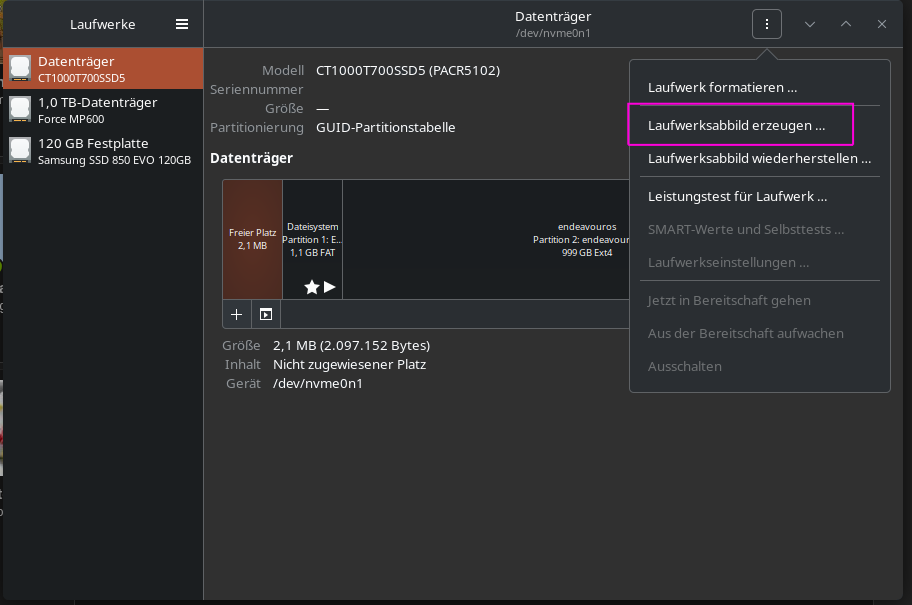Viewport: 912px width, 605px height.
Task: Select the Freier Platz 2,1 MB block
Action: [x=252, y=239]
